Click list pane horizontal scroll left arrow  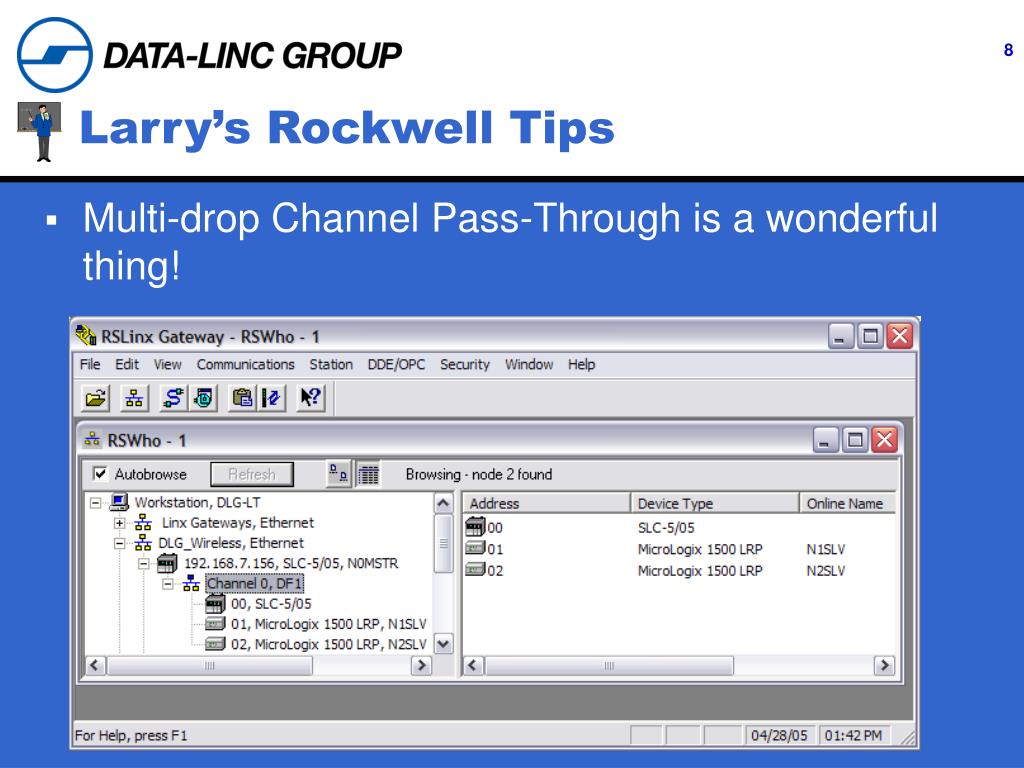tap(473, 665)
